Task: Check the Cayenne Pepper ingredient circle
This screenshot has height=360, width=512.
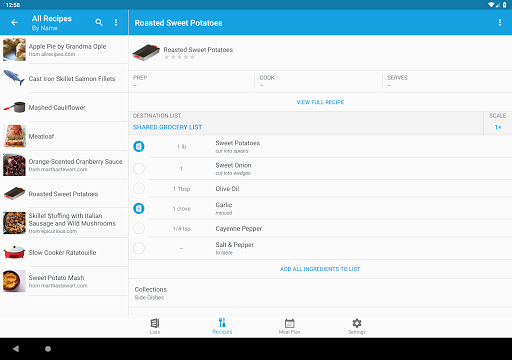Action: (x=139, y=228)
